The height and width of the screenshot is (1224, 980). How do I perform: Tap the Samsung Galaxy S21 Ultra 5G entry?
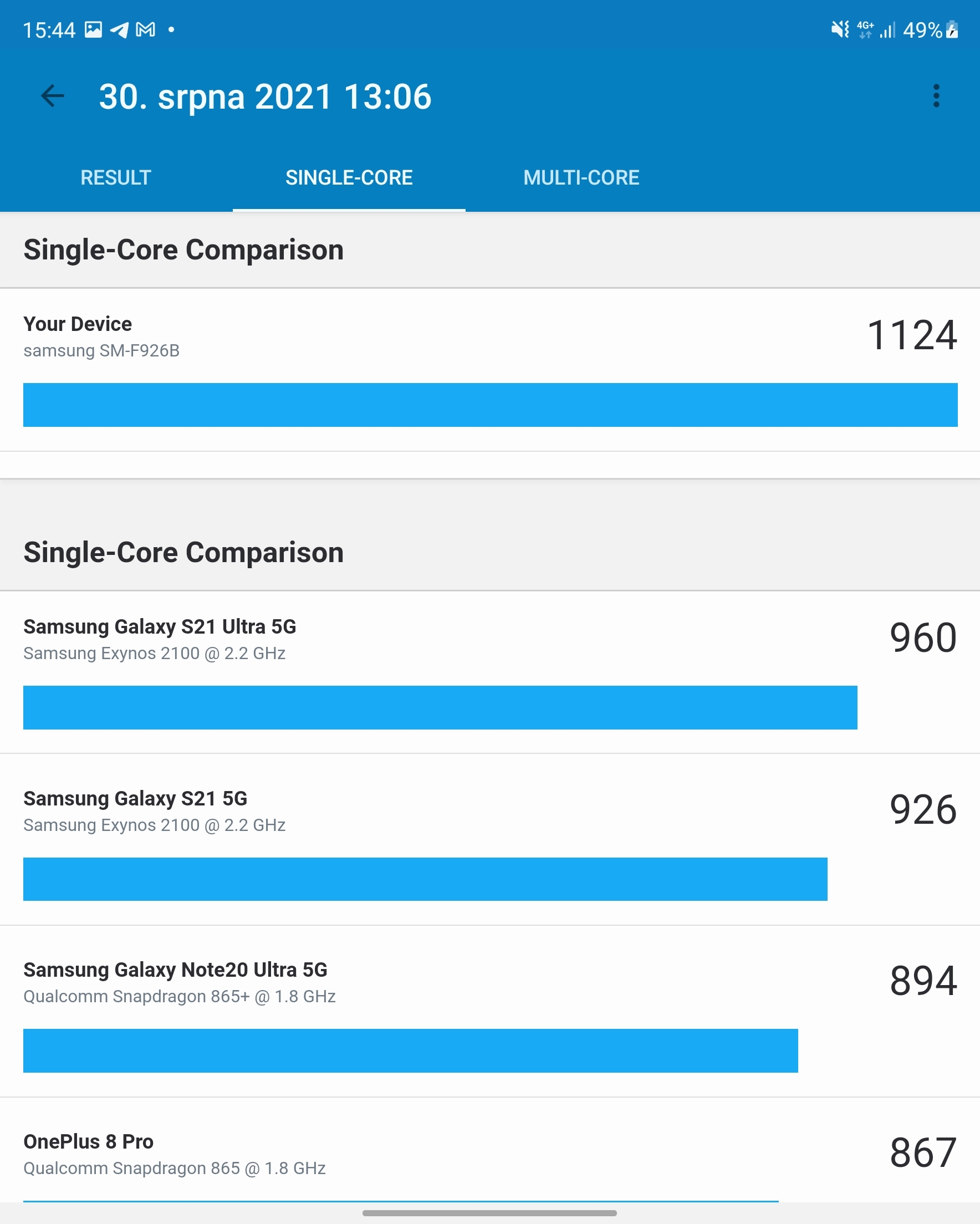[x=160, y=627]
